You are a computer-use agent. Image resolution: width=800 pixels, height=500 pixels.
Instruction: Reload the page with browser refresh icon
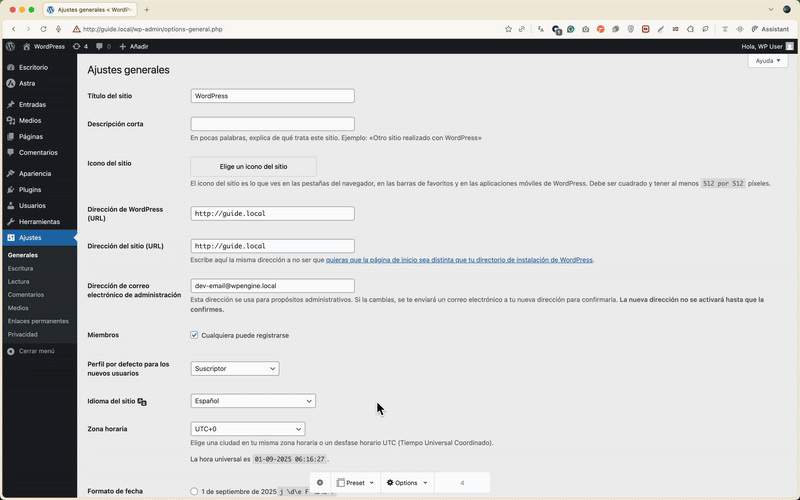(43, 29)
